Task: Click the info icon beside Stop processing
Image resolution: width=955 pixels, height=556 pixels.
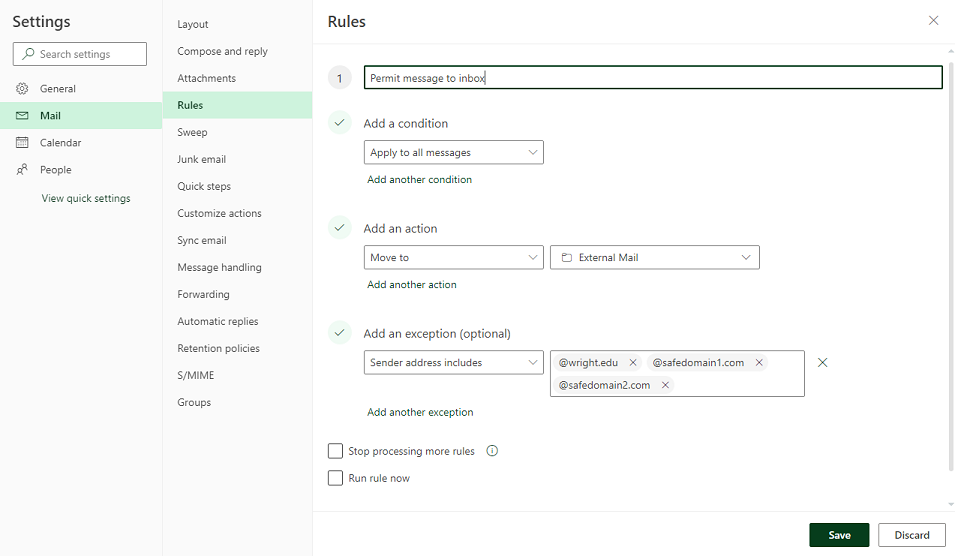Action: tap(492, 451)
